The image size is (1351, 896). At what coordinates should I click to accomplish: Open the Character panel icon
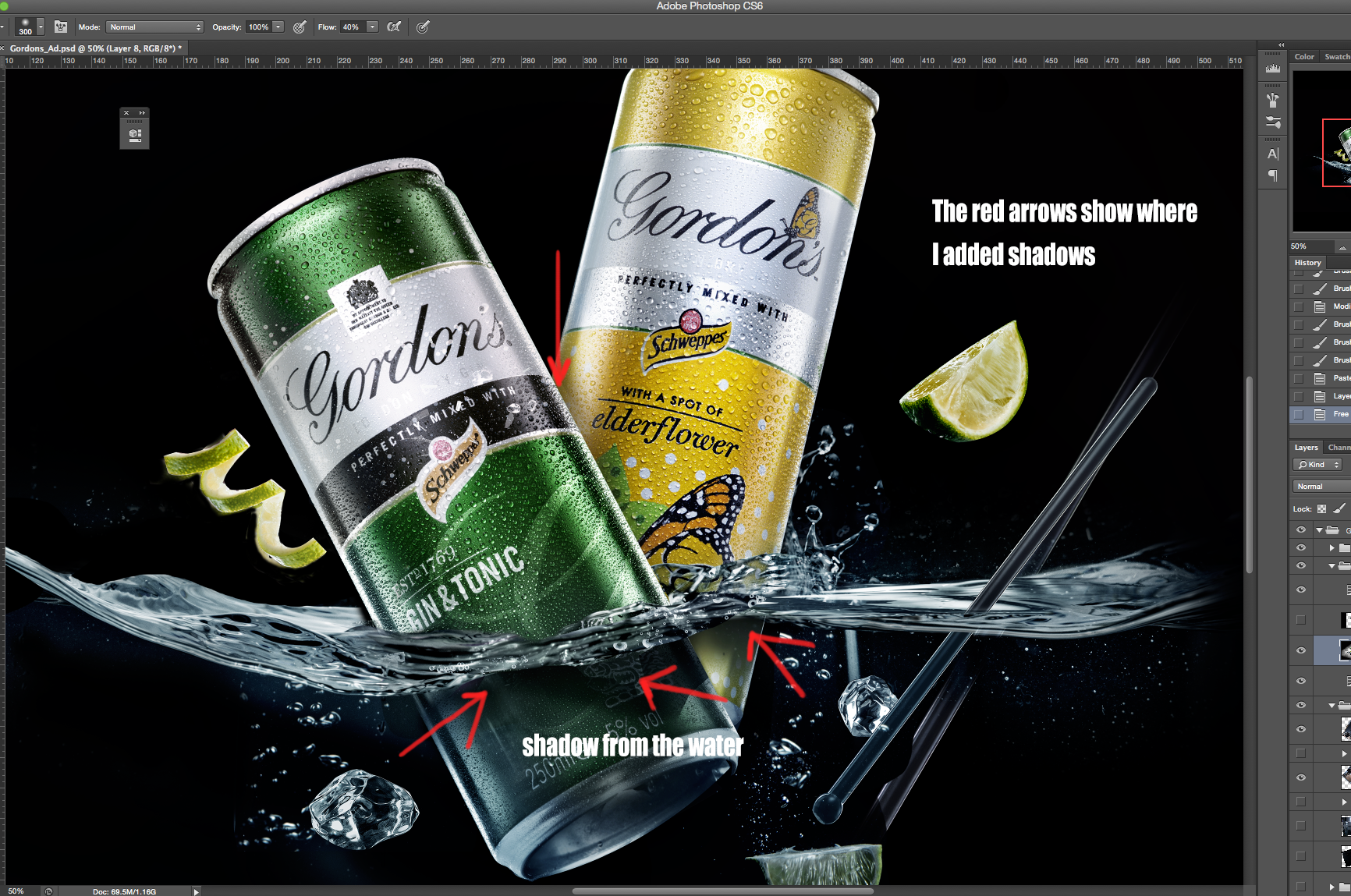pos(1273,154)
